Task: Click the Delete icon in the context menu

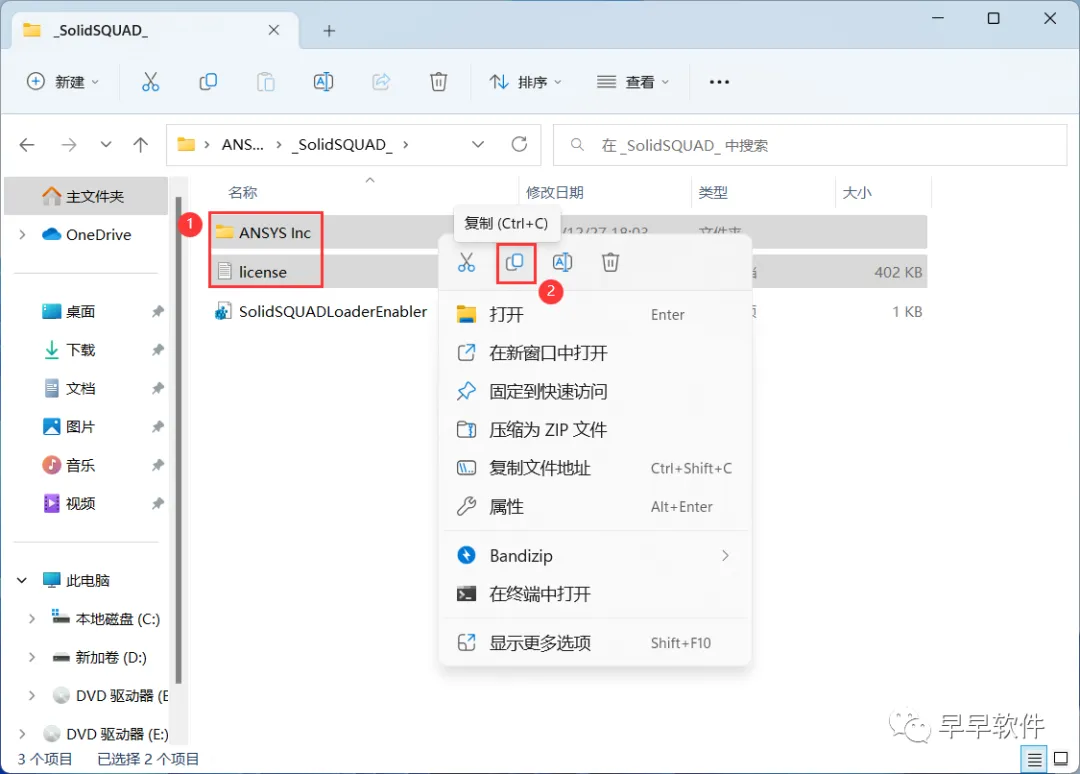Action: coord(610,262)
